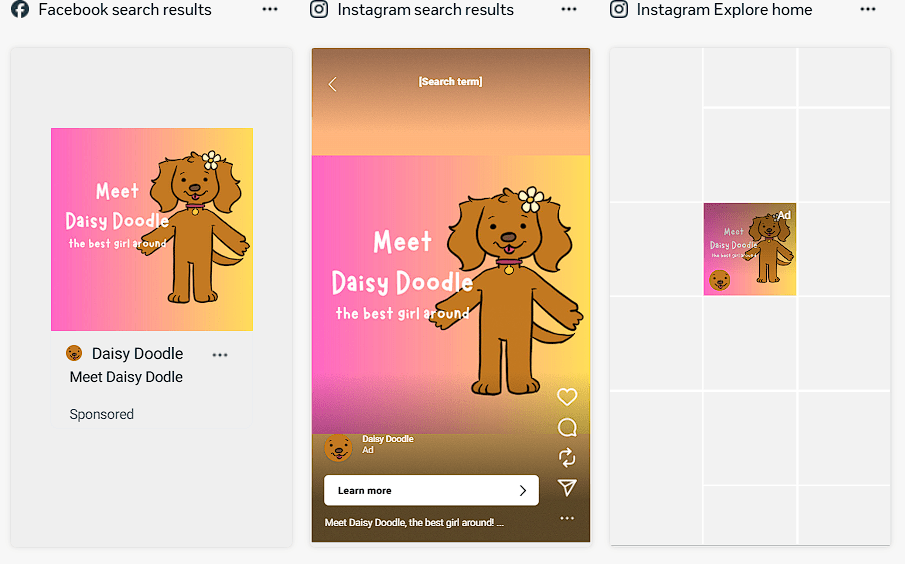Click the Search term placeholder text
905x564 pixels.
pos(450,81)
